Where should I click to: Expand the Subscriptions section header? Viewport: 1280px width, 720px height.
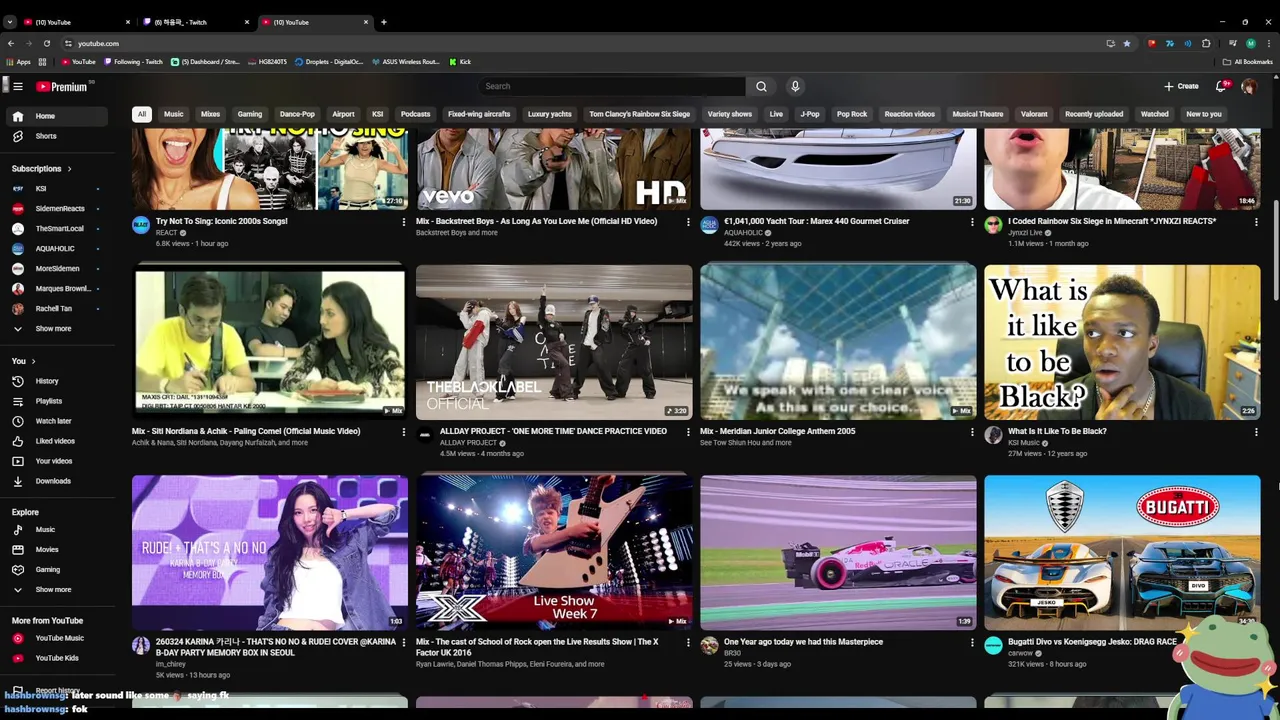pyautogui.click(x=41, y=168)
